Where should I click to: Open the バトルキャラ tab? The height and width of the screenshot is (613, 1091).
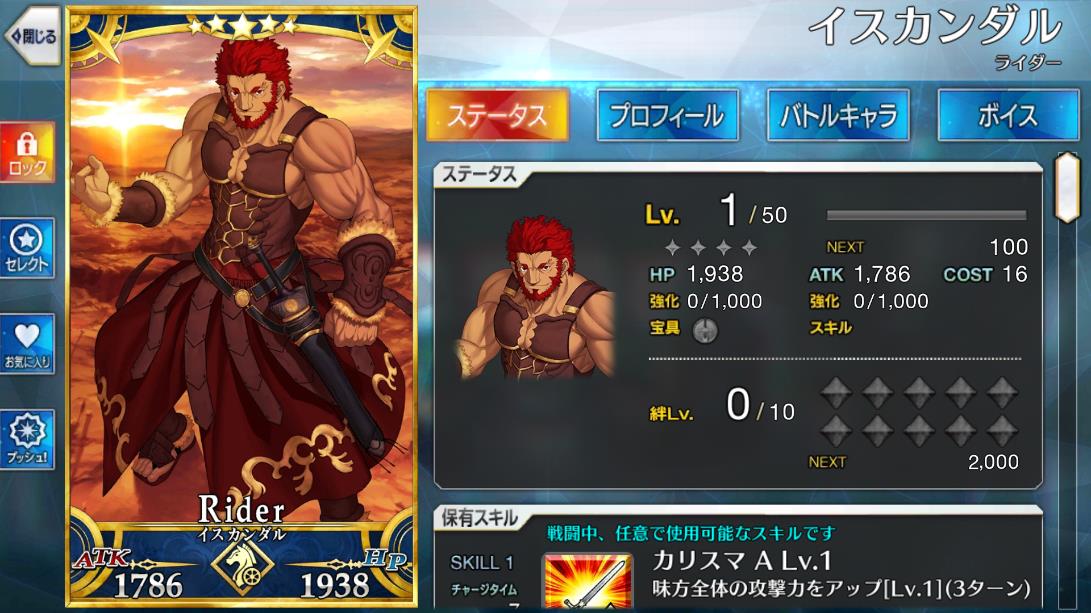pyautogui.click(x=838, y=116)
